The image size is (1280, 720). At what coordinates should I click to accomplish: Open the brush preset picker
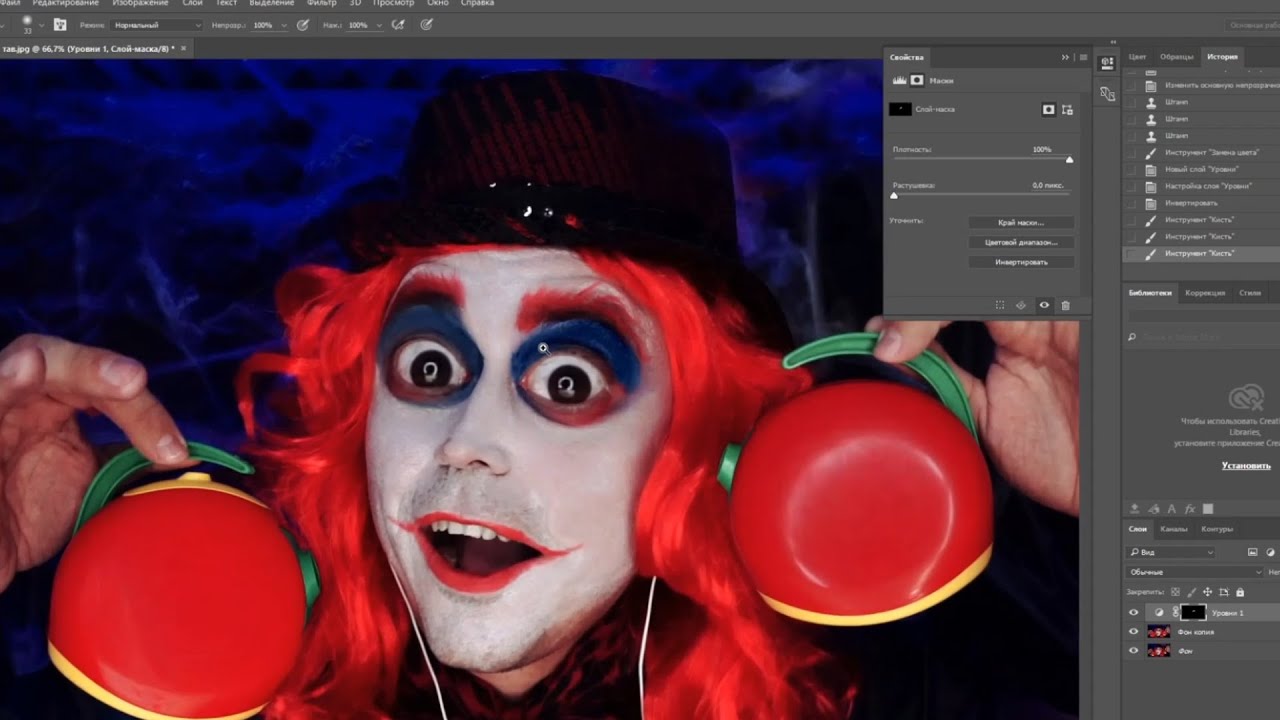point(27,23)
